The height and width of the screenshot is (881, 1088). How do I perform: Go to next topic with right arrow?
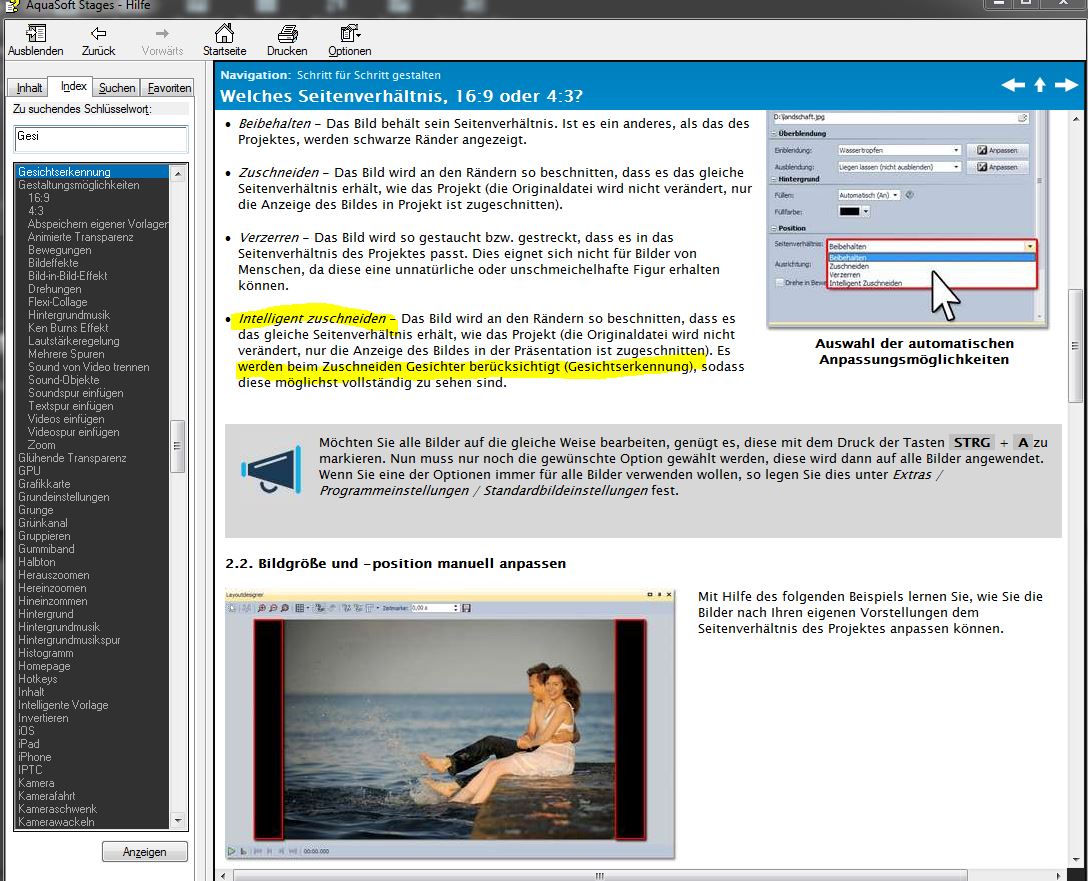[x=1066, y=85]
